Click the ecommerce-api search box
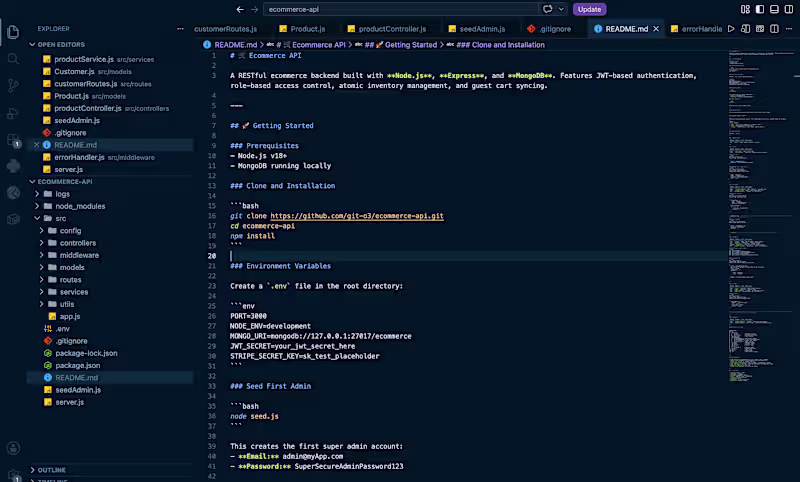Screen dimensions: 800x482 click(x=401, y=9)
